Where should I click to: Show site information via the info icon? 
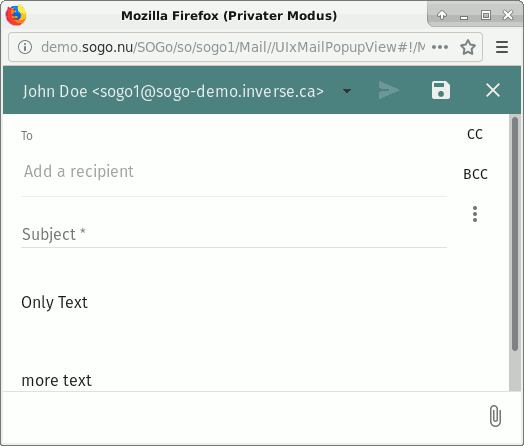click(x=25, y=47)
